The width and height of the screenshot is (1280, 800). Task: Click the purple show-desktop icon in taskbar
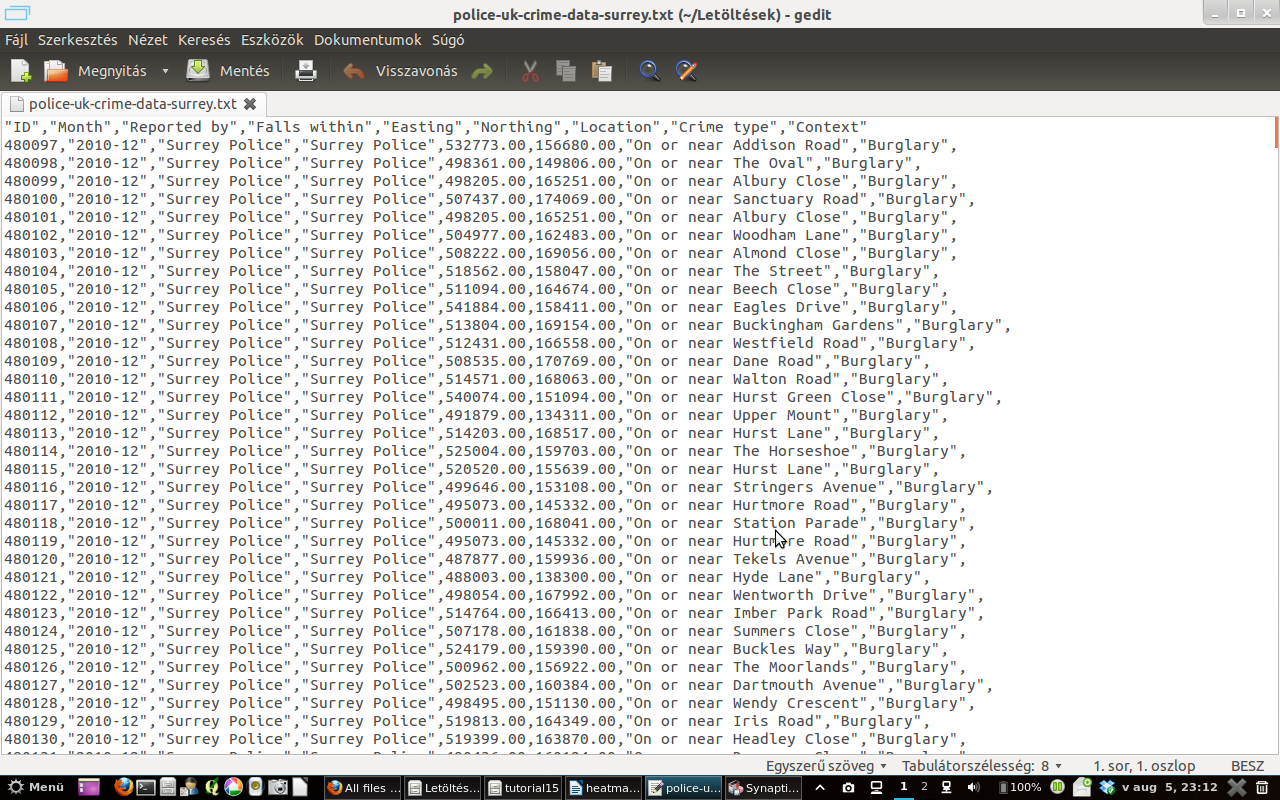tap(89, 787)
